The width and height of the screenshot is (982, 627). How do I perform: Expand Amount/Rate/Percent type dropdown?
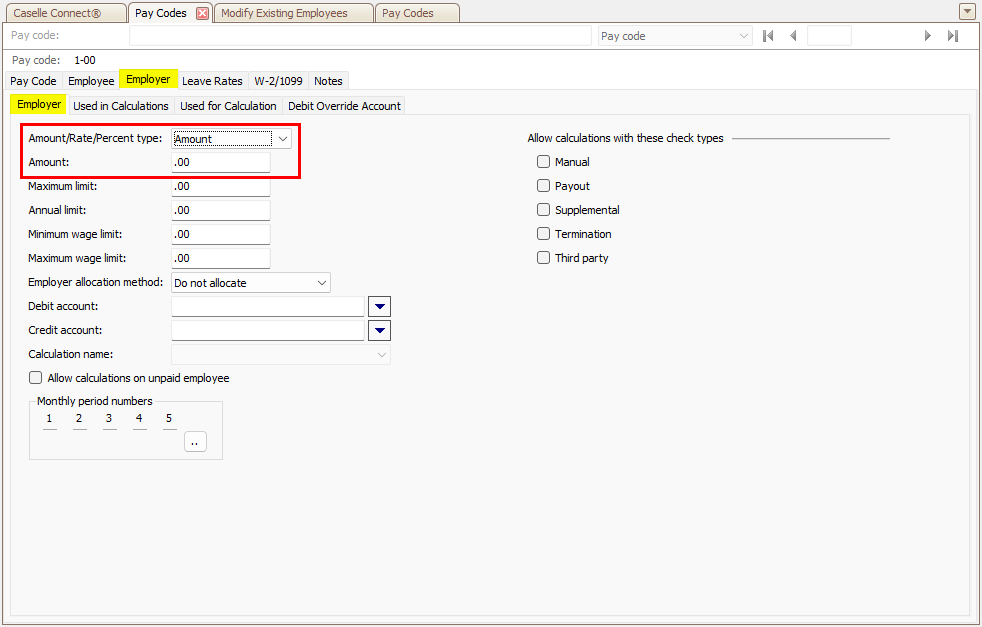[x=283, y=139]
